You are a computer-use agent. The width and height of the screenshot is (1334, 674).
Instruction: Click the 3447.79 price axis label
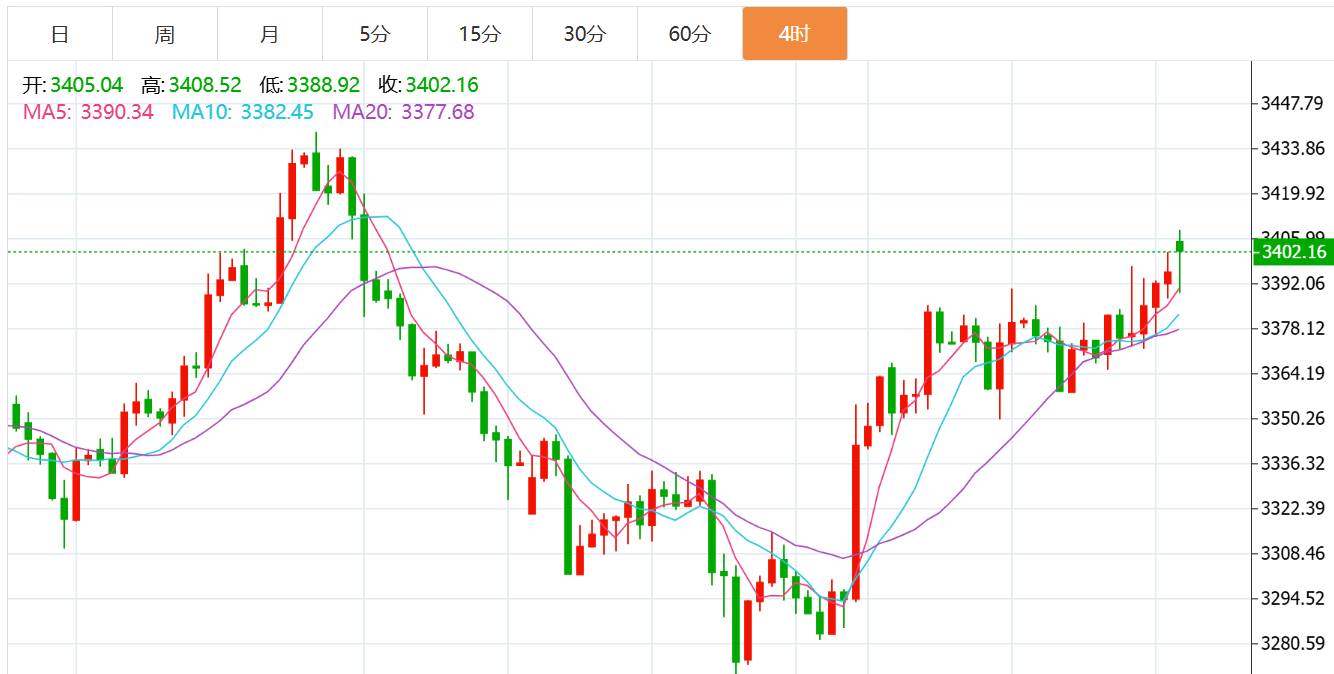click(1293, 104)
